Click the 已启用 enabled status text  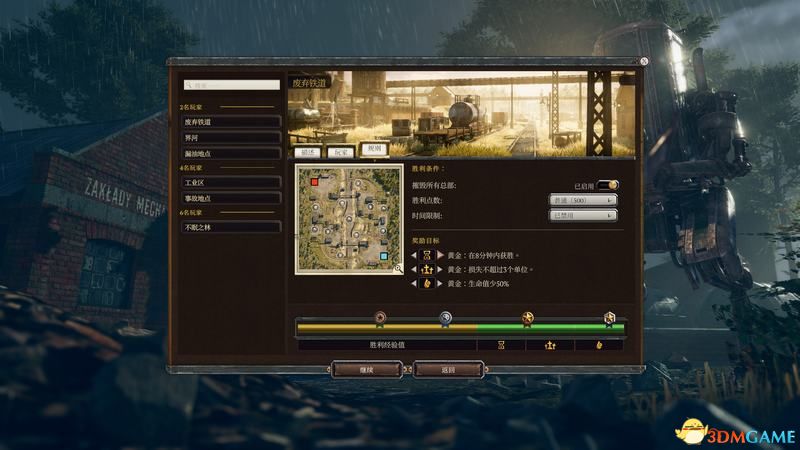(584, 187)
